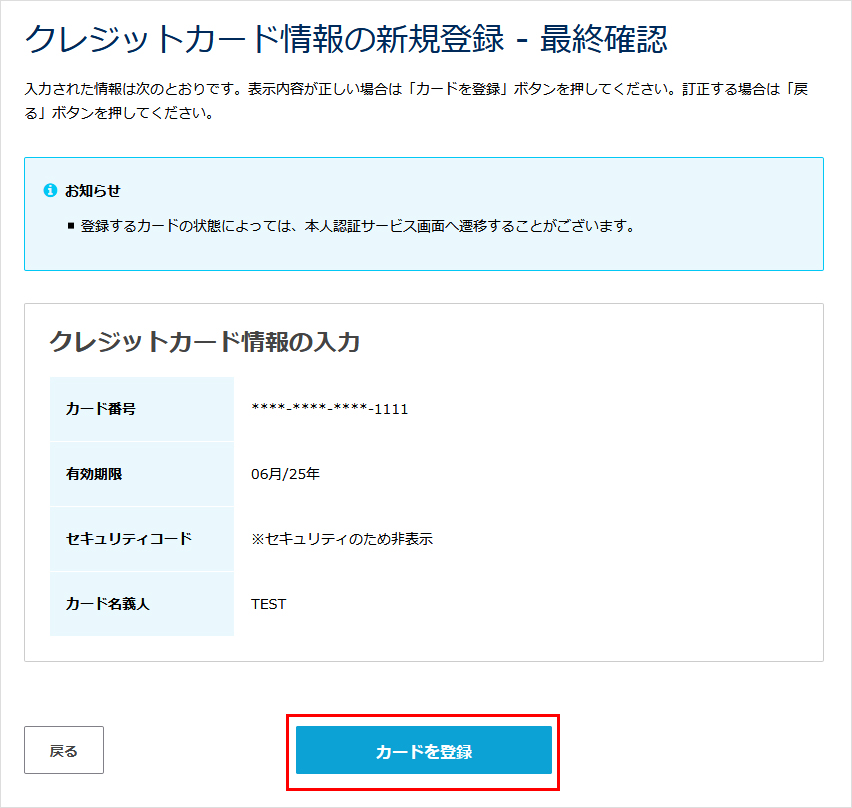Click the expiration date value 06月/25年
The image size is (852, 808).
pyautogui.click(x=284, y=474)
